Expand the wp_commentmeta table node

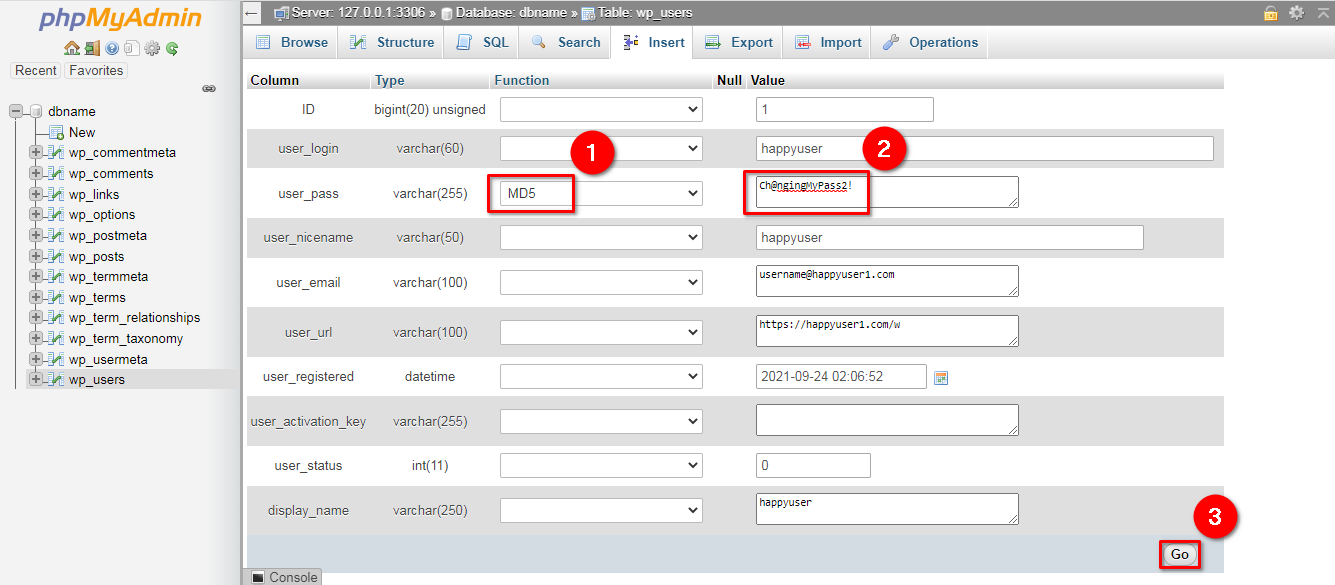(36, 152)
